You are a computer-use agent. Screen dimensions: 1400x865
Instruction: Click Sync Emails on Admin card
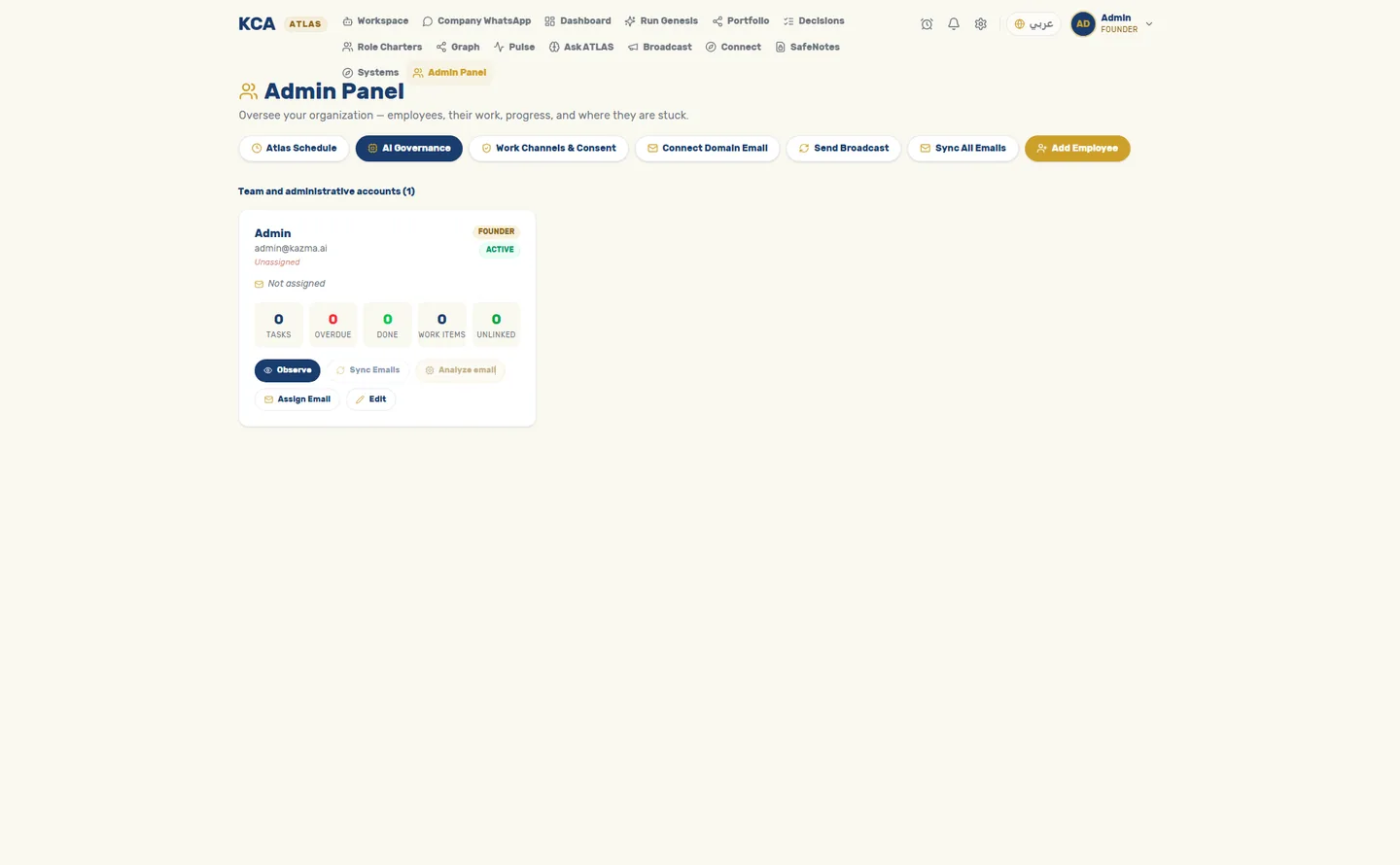367,370
